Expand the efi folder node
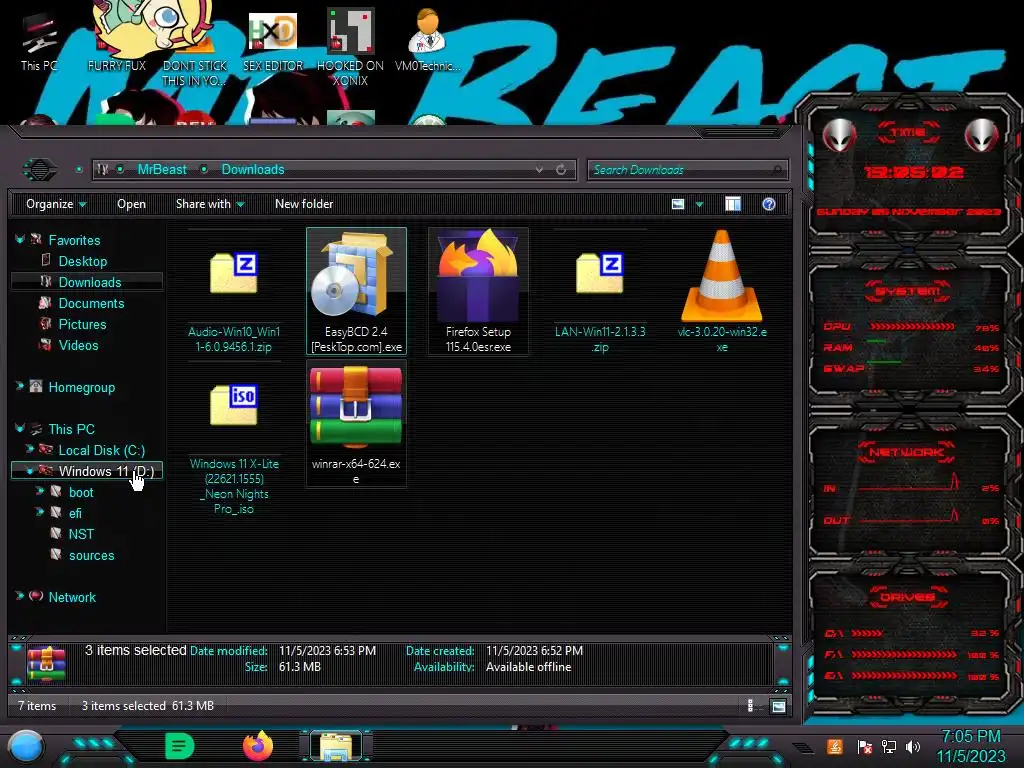The width and height of the screenshot is (1024, 768). [x=40, y=512]
